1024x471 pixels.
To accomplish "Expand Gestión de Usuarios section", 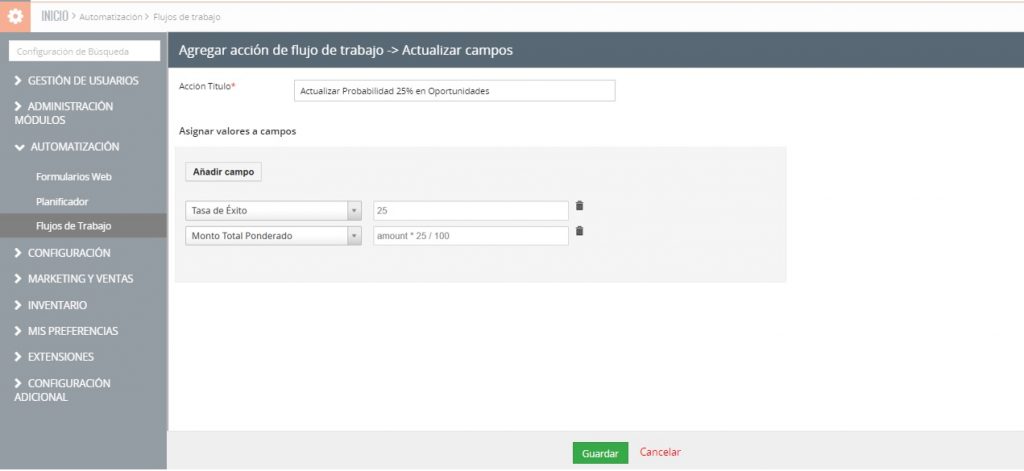I will [82, 81].
